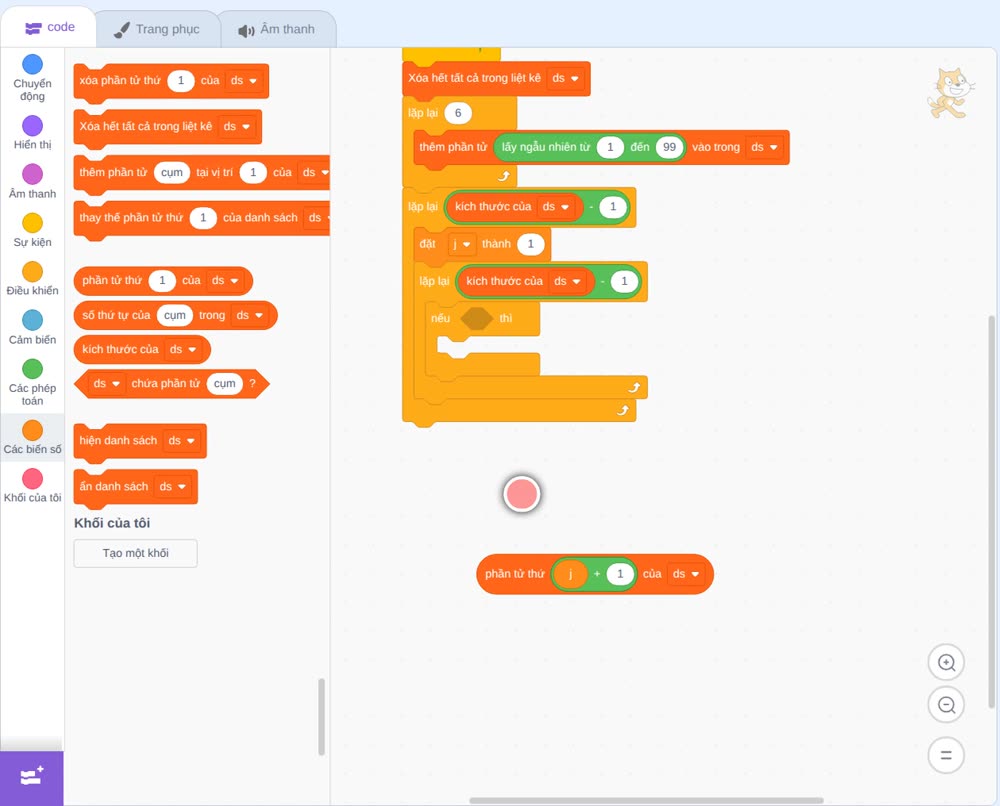Screen dimensions: 1000x806
Task: Click the 'Khối của tôi' palette heading
Action: click(112, 523)
